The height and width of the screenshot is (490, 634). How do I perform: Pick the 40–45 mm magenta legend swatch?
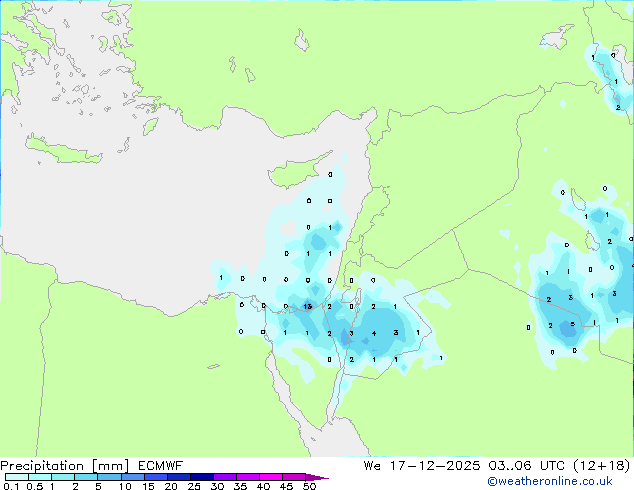click(271, 477)
